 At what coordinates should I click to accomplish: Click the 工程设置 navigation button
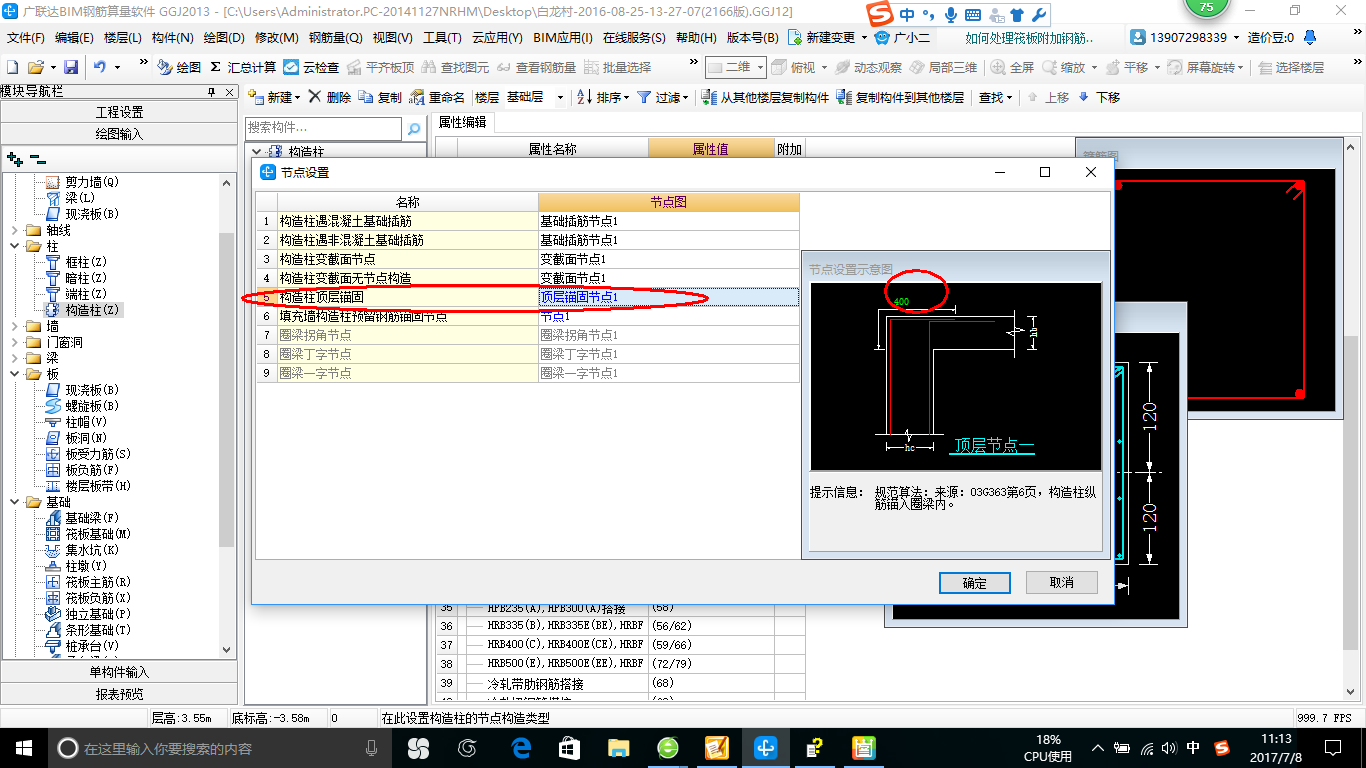point(120,112)
